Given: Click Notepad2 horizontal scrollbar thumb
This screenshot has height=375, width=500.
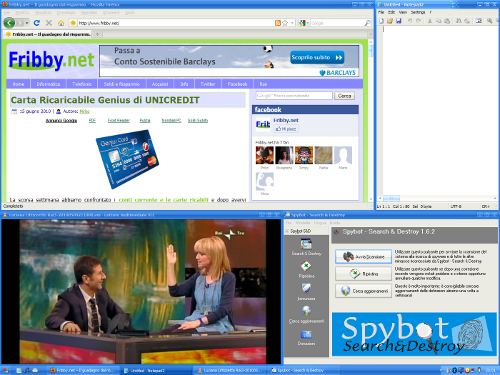Looking at the screenshot, I should (x=391, y=198).
